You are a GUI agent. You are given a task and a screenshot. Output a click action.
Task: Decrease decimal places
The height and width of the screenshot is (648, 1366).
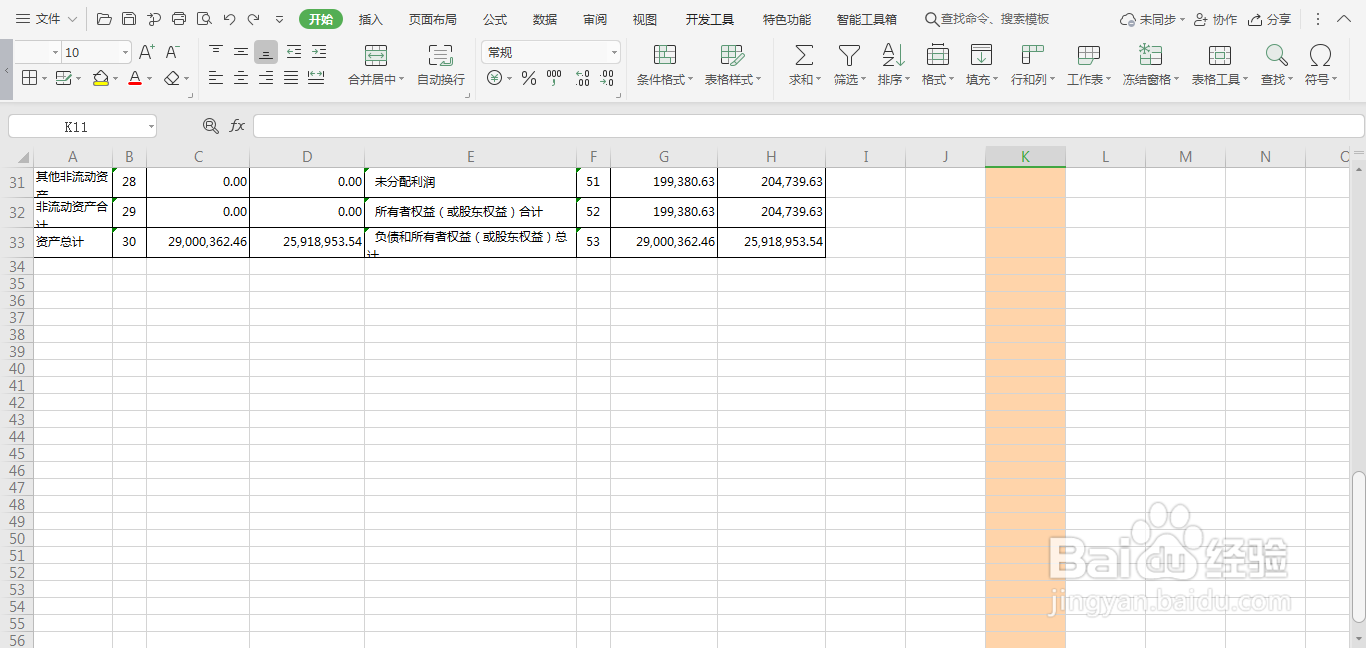pos(606,78)
